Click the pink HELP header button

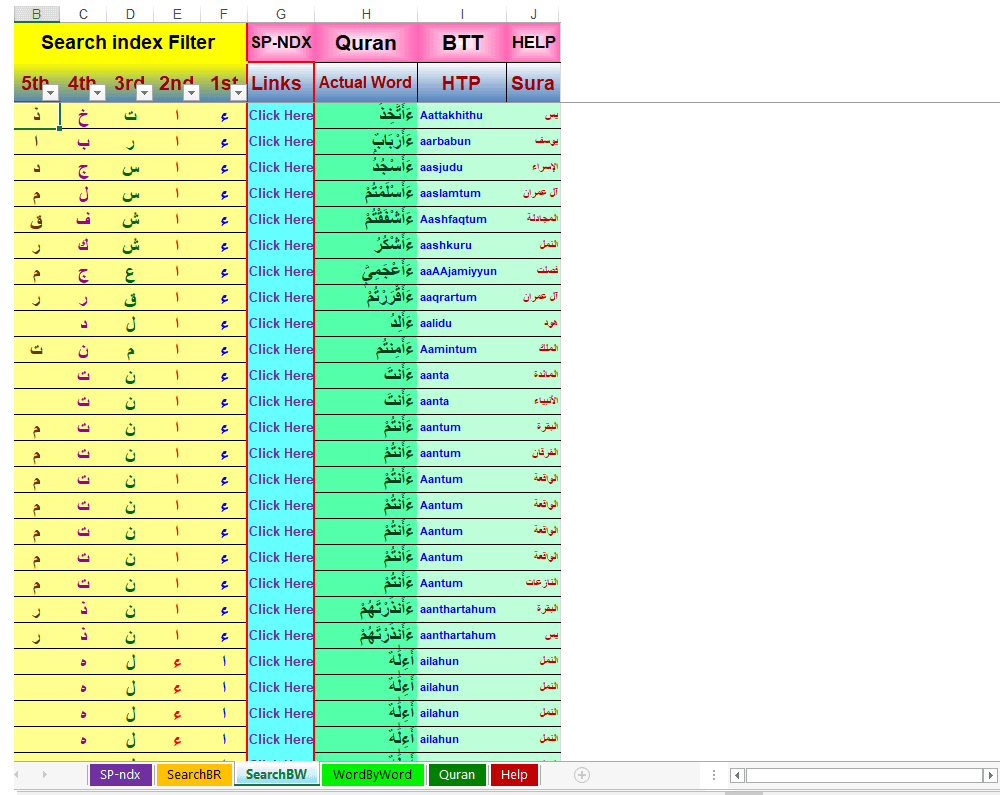(533, 43)
